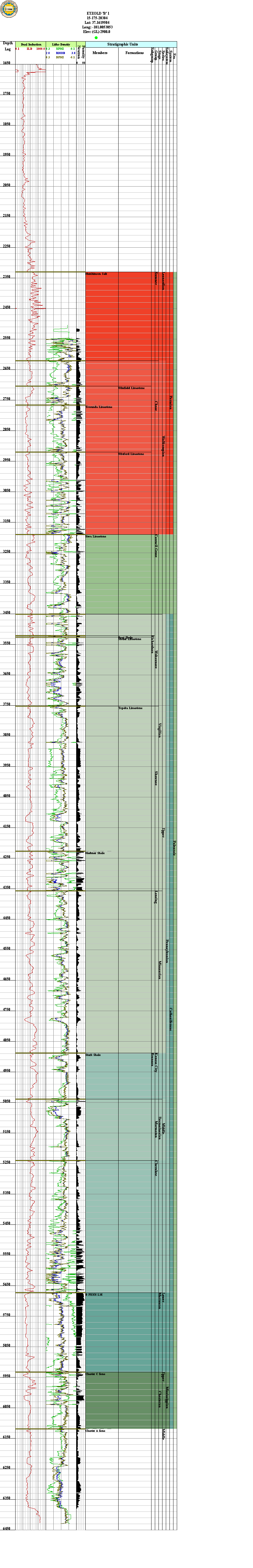Click the Lat: 37.1619584 text
The image size is (253, 1568).
coord(98,23)
